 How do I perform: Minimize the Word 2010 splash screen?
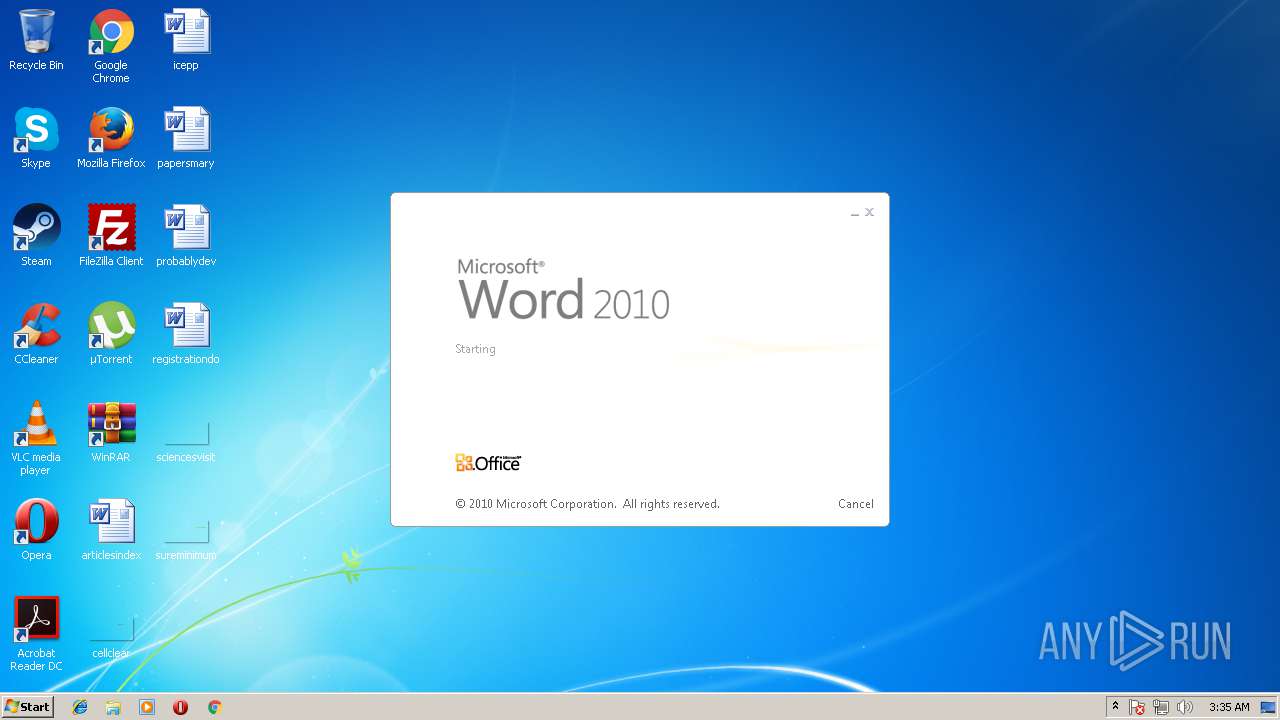pos(855,213)
